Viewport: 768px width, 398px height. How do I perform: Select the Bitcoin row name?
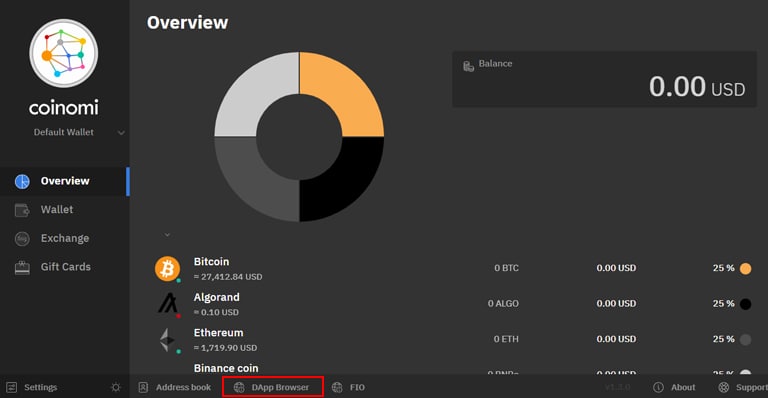(211, 261)
